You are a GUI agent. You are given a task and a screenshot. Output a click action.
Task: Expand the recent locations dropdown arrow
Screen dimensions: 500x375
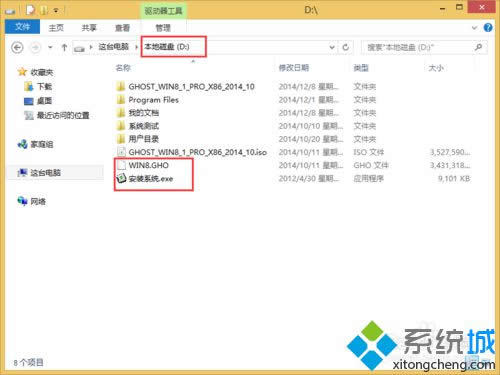coord(50,48)
